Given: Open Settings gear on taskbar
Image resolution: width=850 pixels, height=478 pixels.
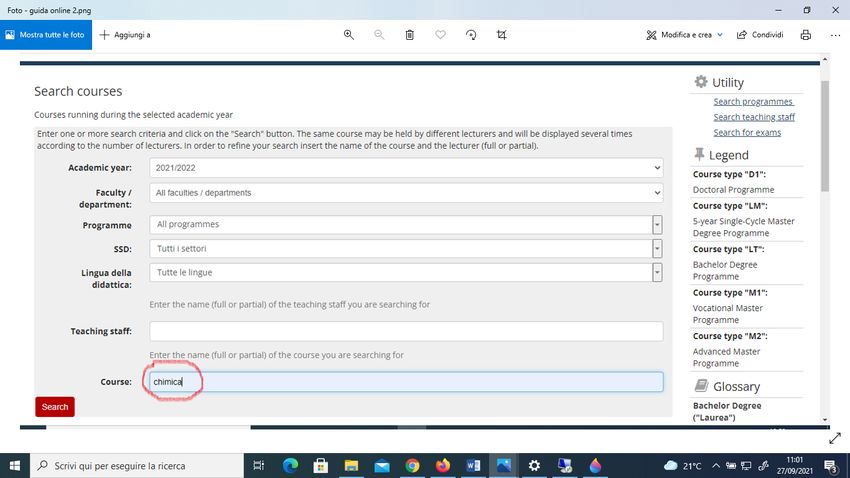Looking at the screenshot, I should point(535,466).
